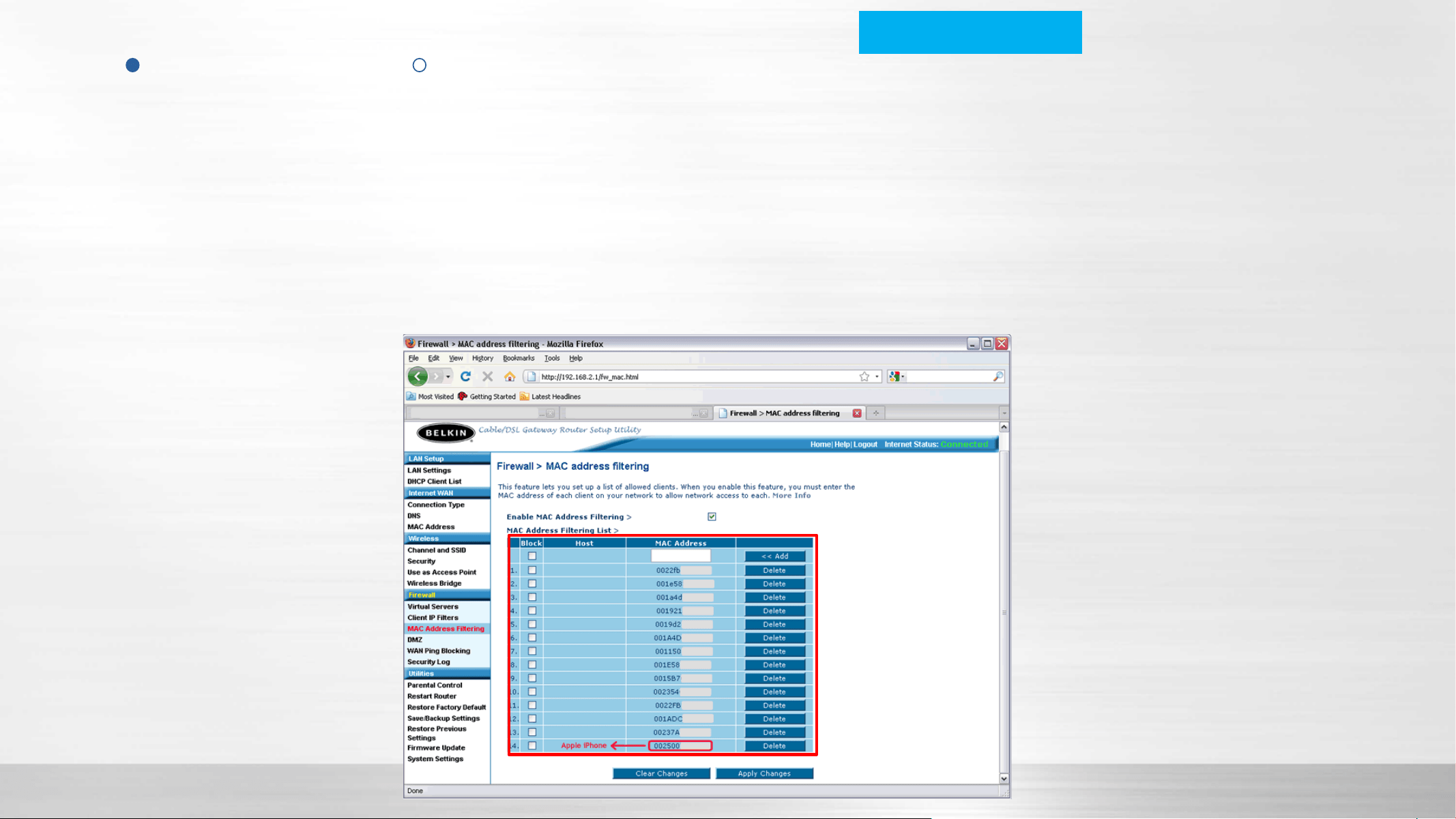Click the search magnifier icon in search box
Image resolution: width=1456 pixels, height=819 pixels.
[998, 376]
